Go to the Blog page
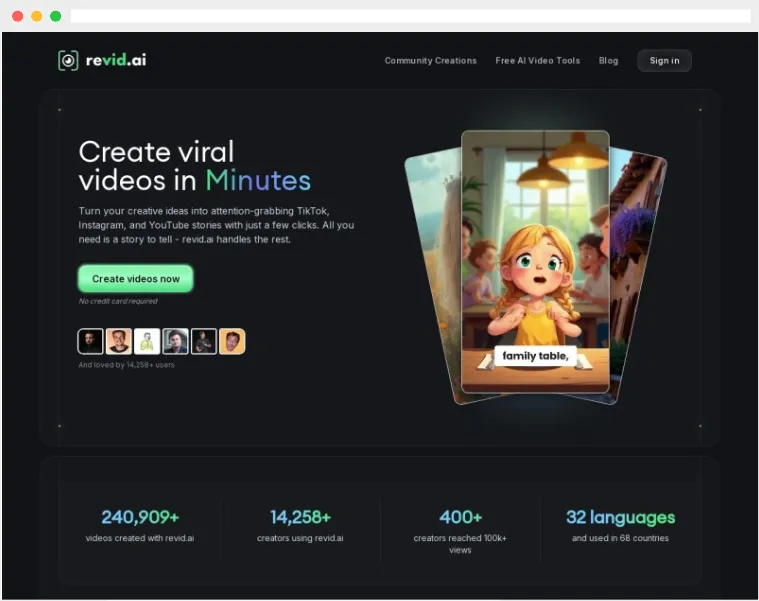The height and width of the screenshot is (601, 759). click(x=608, y=60)
